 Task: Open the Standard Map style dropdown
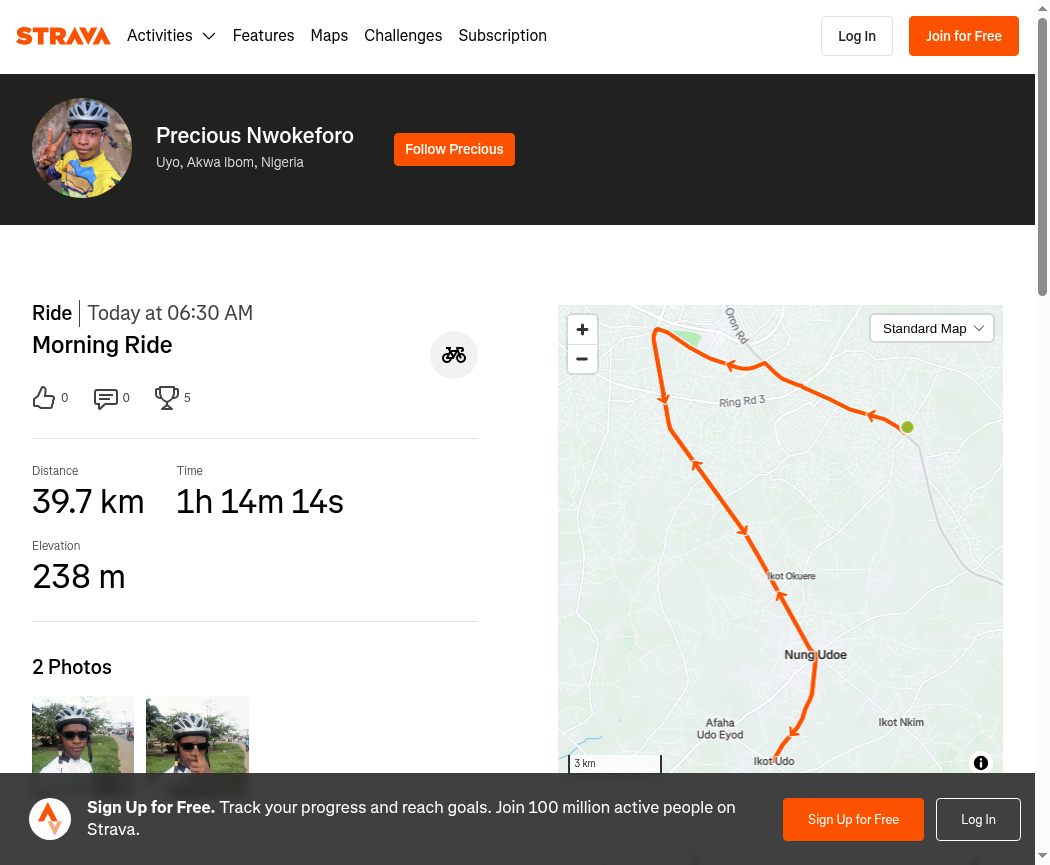point(931,329)
